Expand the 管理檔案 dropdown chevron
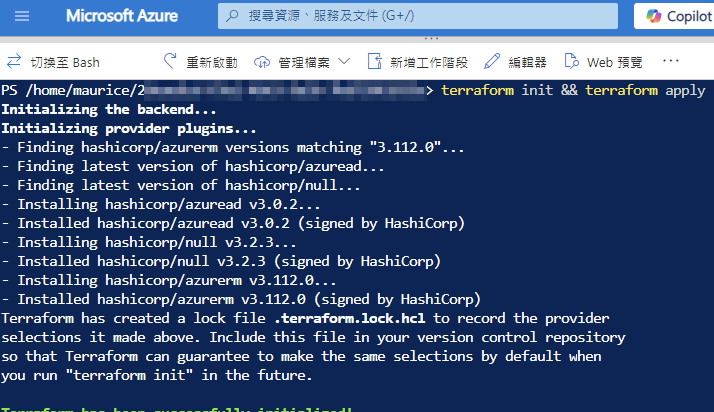714x412 pixels. pos(344,62)
